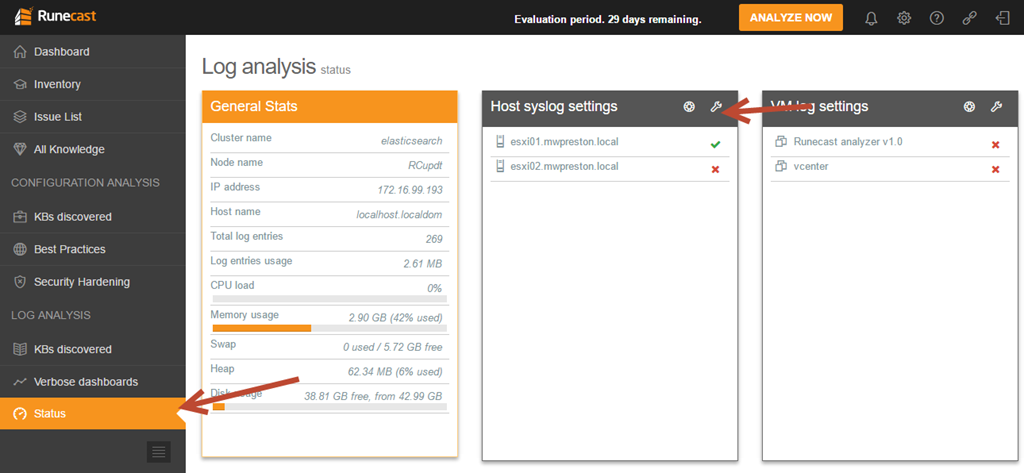Click the Host name value localhost.localdom
Viewport: 1024px width, 473px height.
(x=400, y=214)
